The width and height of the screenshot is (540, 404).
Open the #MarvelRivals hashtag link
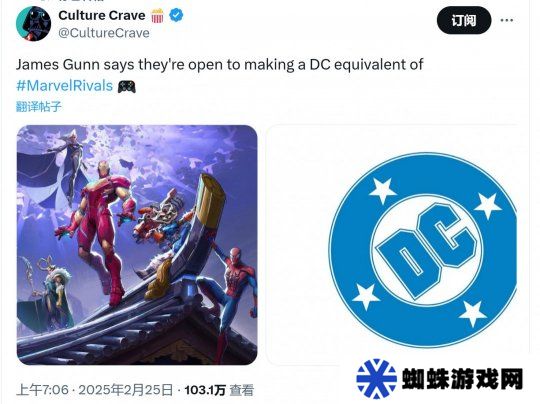coord(65,86)
